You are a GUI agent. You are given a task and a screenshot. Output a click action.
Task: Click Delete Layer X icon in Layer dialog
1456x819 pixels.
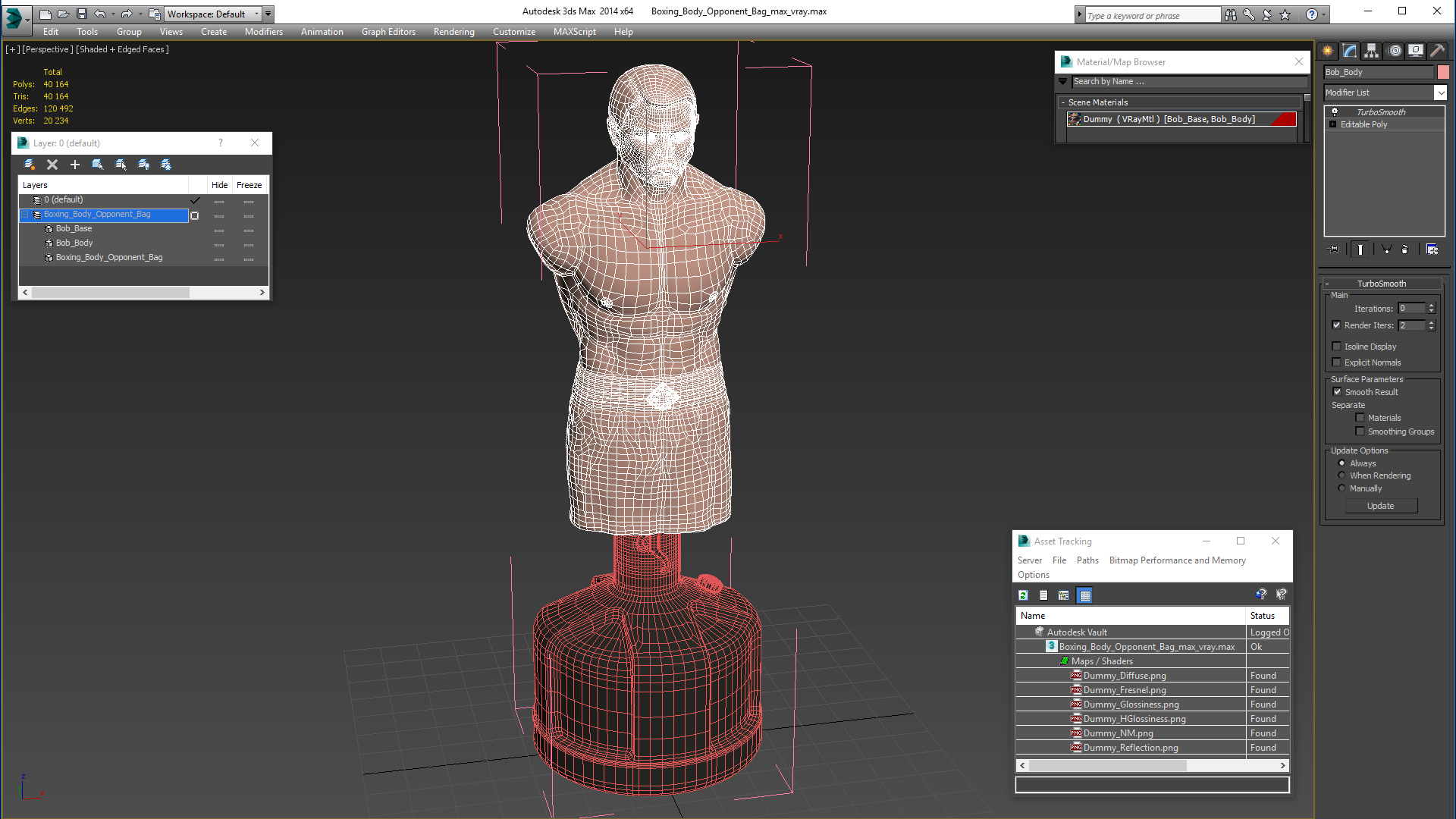[x=52, y=165]
